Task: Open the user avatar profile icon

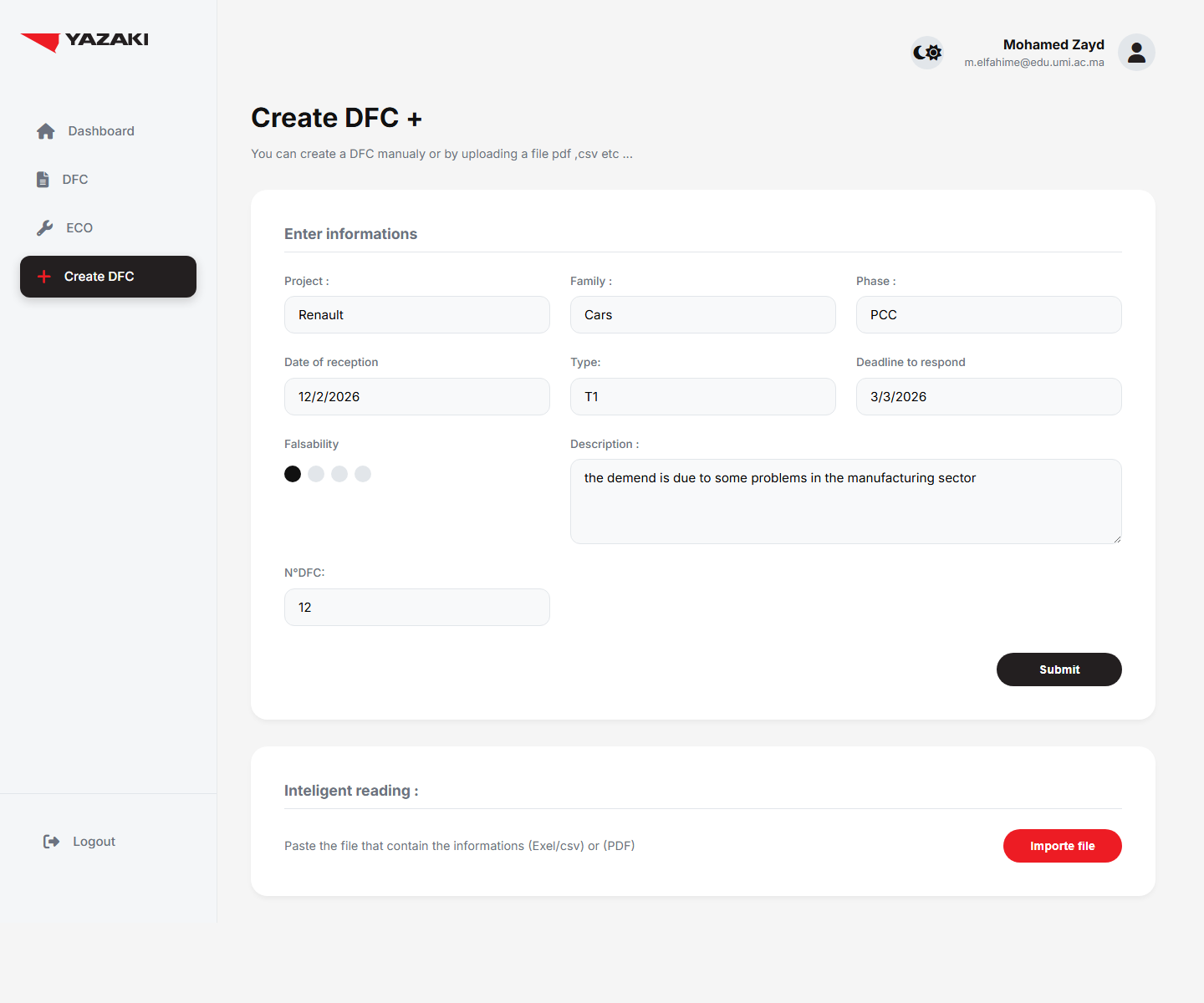Action: [1136, 53]
